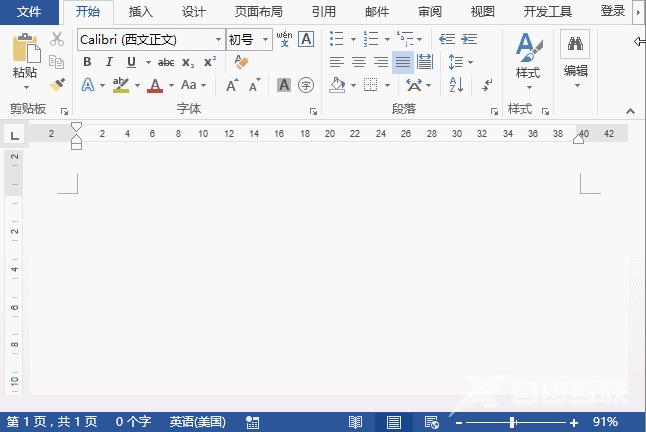Click the Find binoculars icon
Image resolution: width=646 pixels, height=432 pixels.
[575, 44]
